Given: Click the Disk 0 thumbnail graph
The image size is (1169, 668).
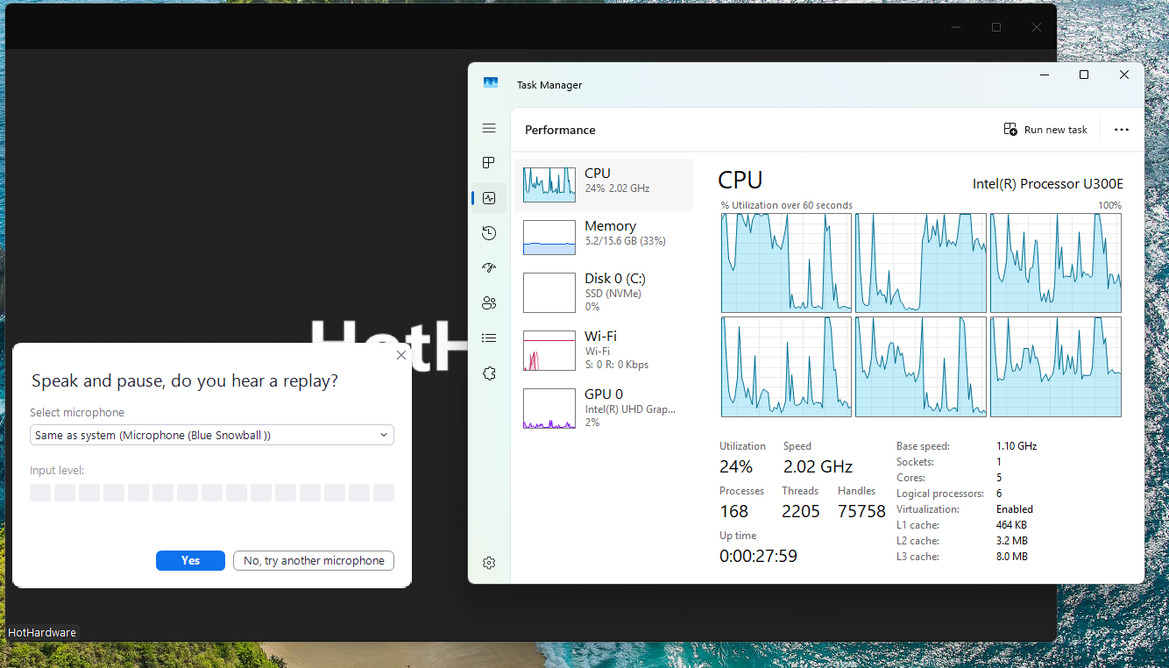Looking at the screenshot, I should click(x=549, y=292).
